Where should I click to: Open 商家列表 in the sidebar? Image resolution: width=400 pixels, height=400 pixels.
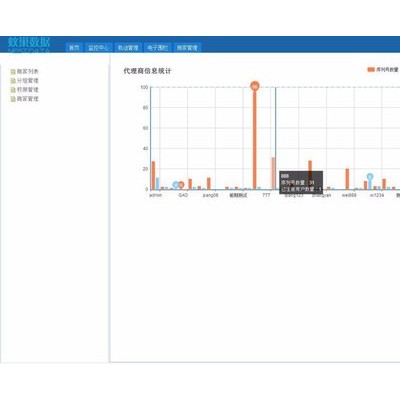tap(28, 72)
